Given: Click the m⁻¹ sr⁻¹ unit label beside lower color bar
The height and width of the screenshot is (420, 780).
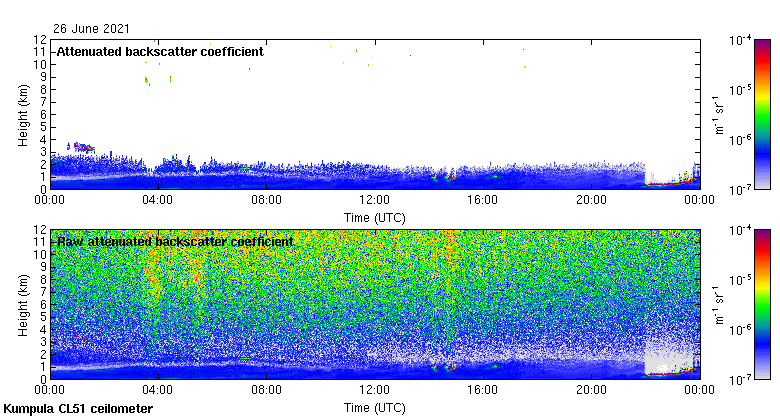Looking at the screenshot, I should [719, 305].
